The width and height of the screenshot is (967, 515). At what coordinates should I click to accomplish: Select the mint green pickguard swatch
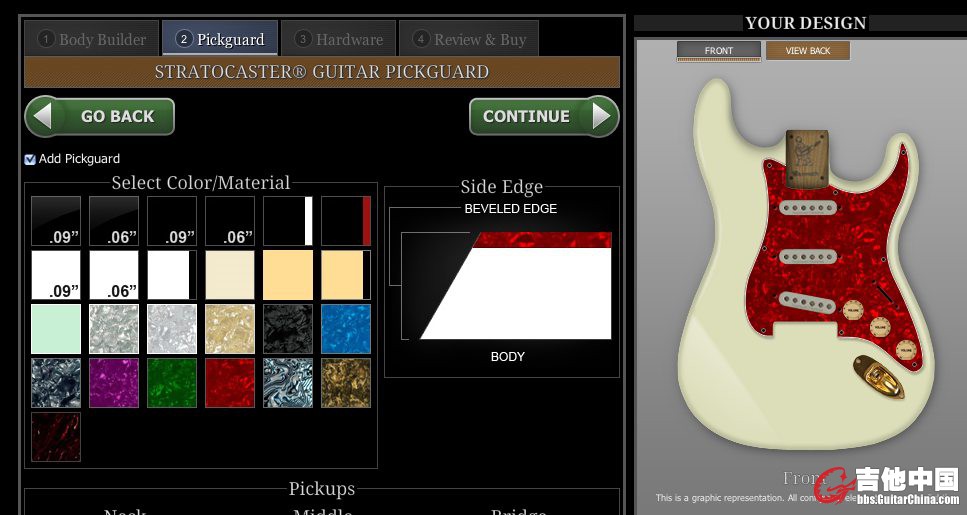tap(56, 330)
